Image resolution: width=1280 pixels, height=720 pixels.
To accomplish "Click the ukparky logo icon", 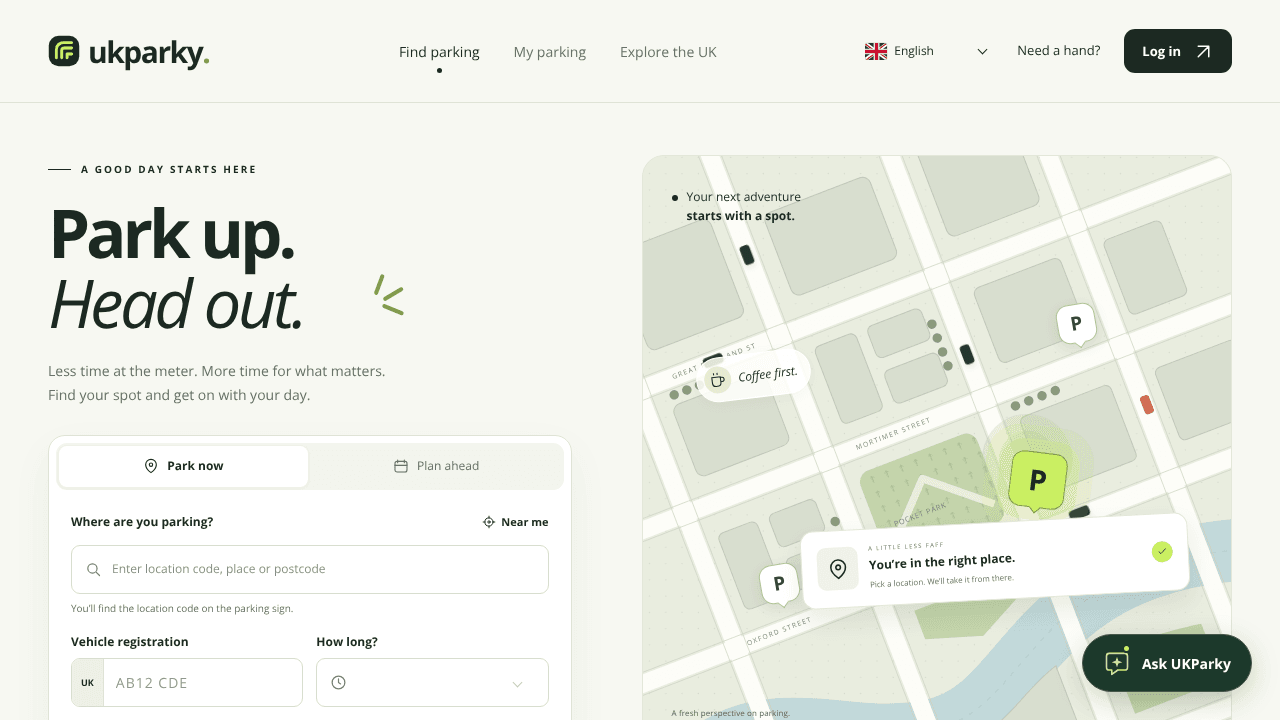I will [64, 52].
